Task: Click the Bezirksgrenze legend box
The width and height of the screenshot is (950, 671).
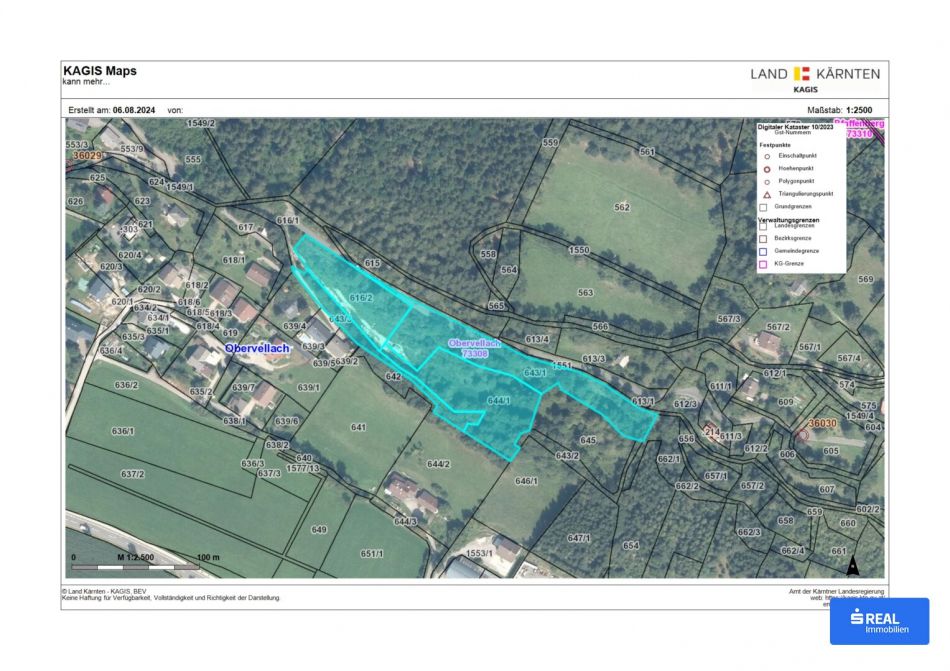Action: (764, 239)
